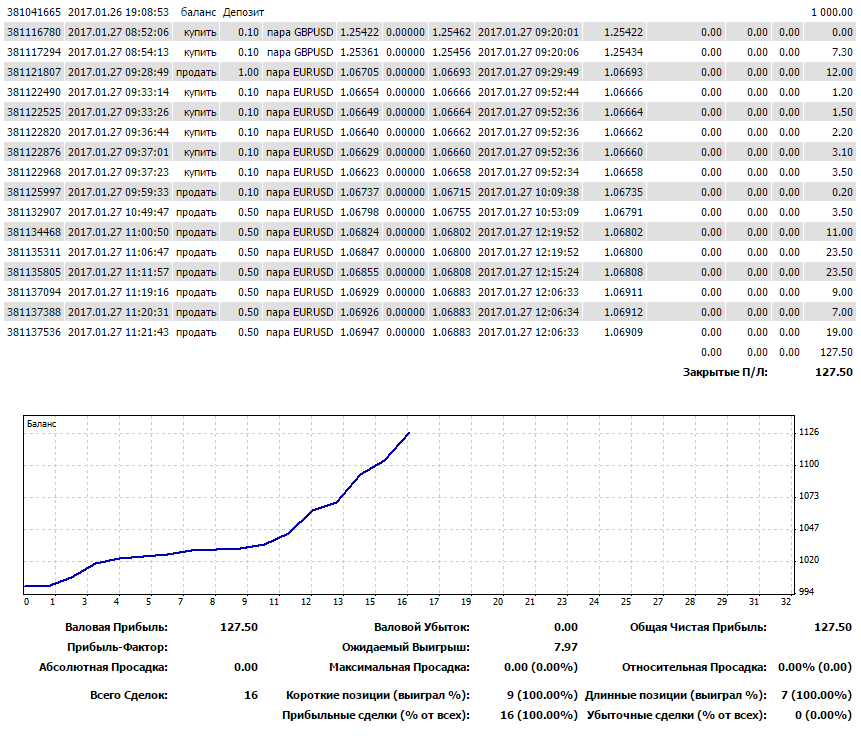Click open price 1.06824
The image size is (861, 739).
point(359,232)
